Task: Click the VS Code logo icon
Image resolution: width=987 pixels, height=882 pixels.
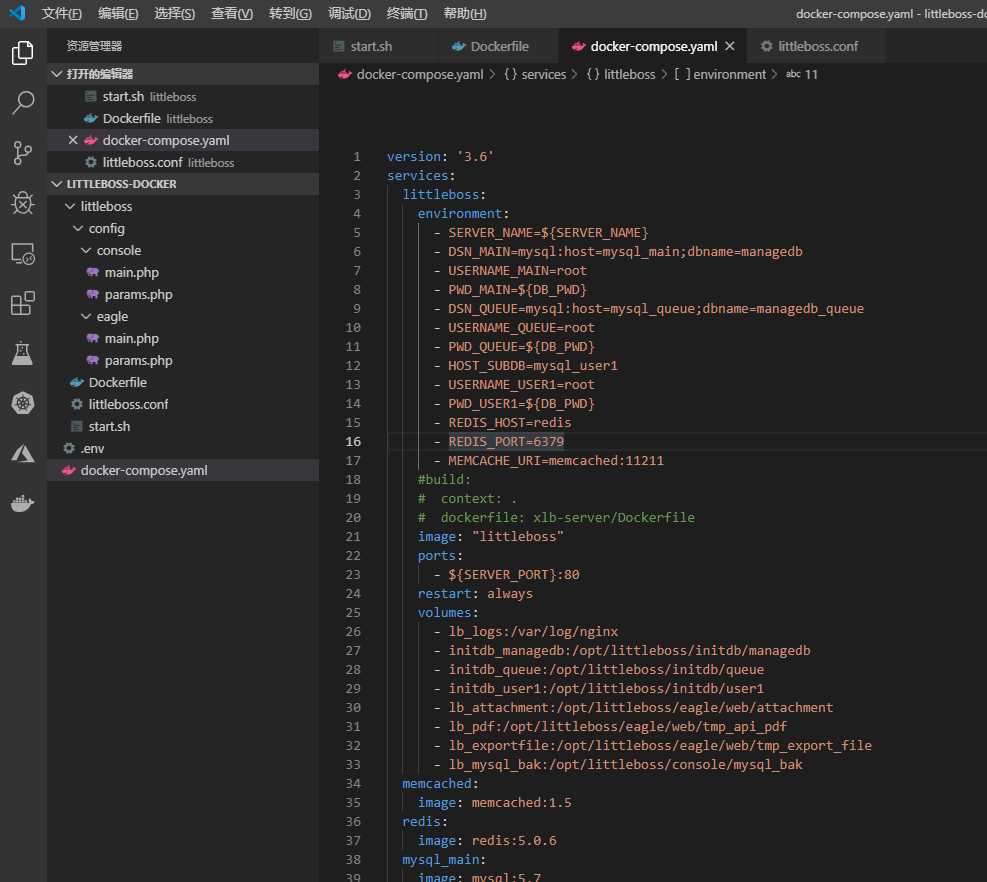Action: coord(18,13)
